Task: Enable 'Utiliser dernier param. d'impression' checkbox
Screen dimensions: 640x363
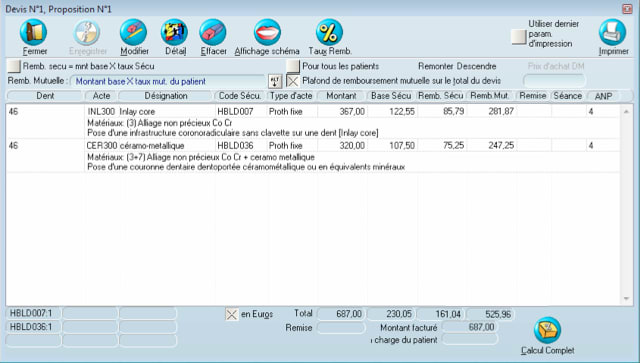Action: click(x=519, y=37)
